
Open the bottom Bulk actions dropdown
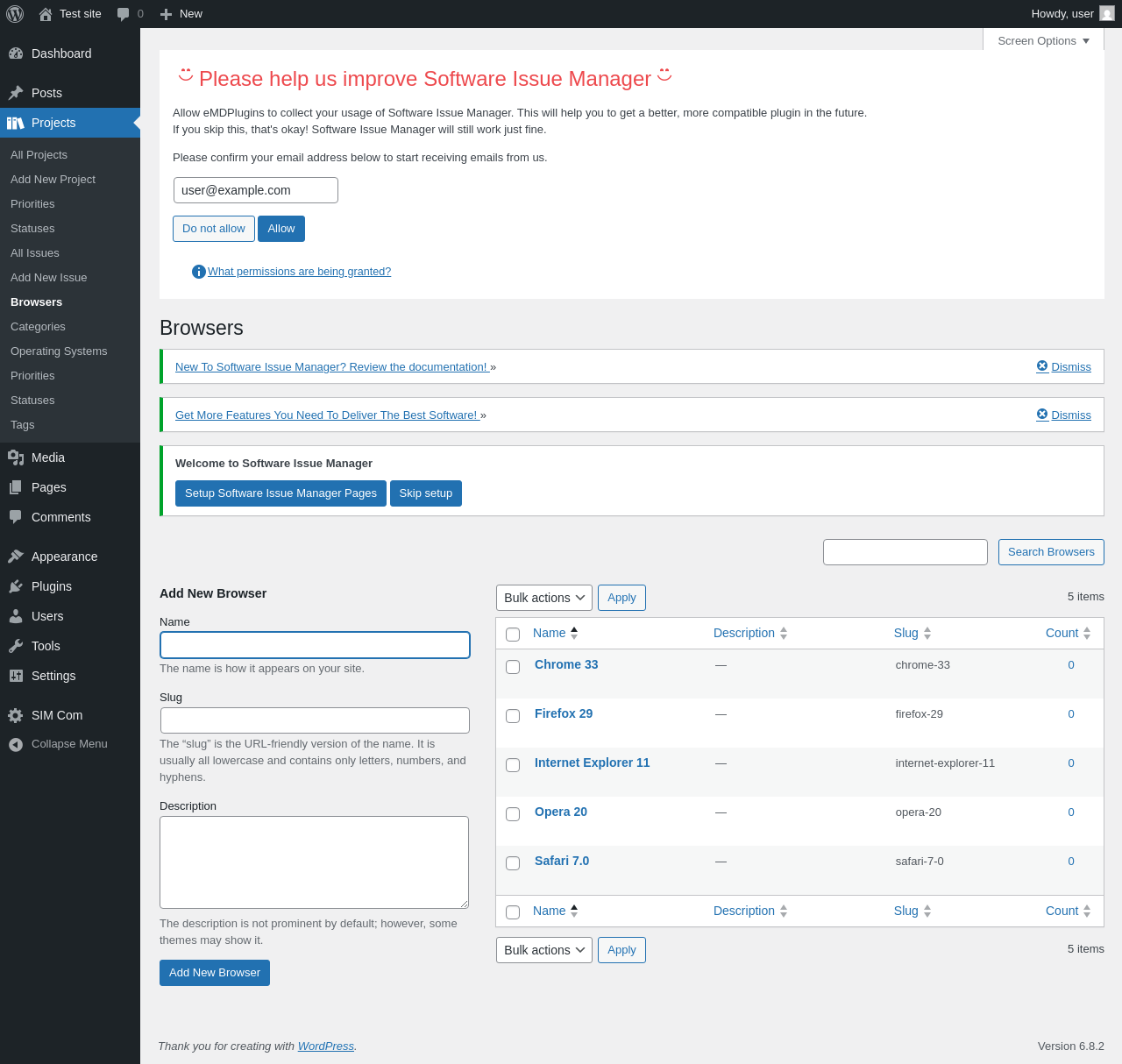pos(544,950)
